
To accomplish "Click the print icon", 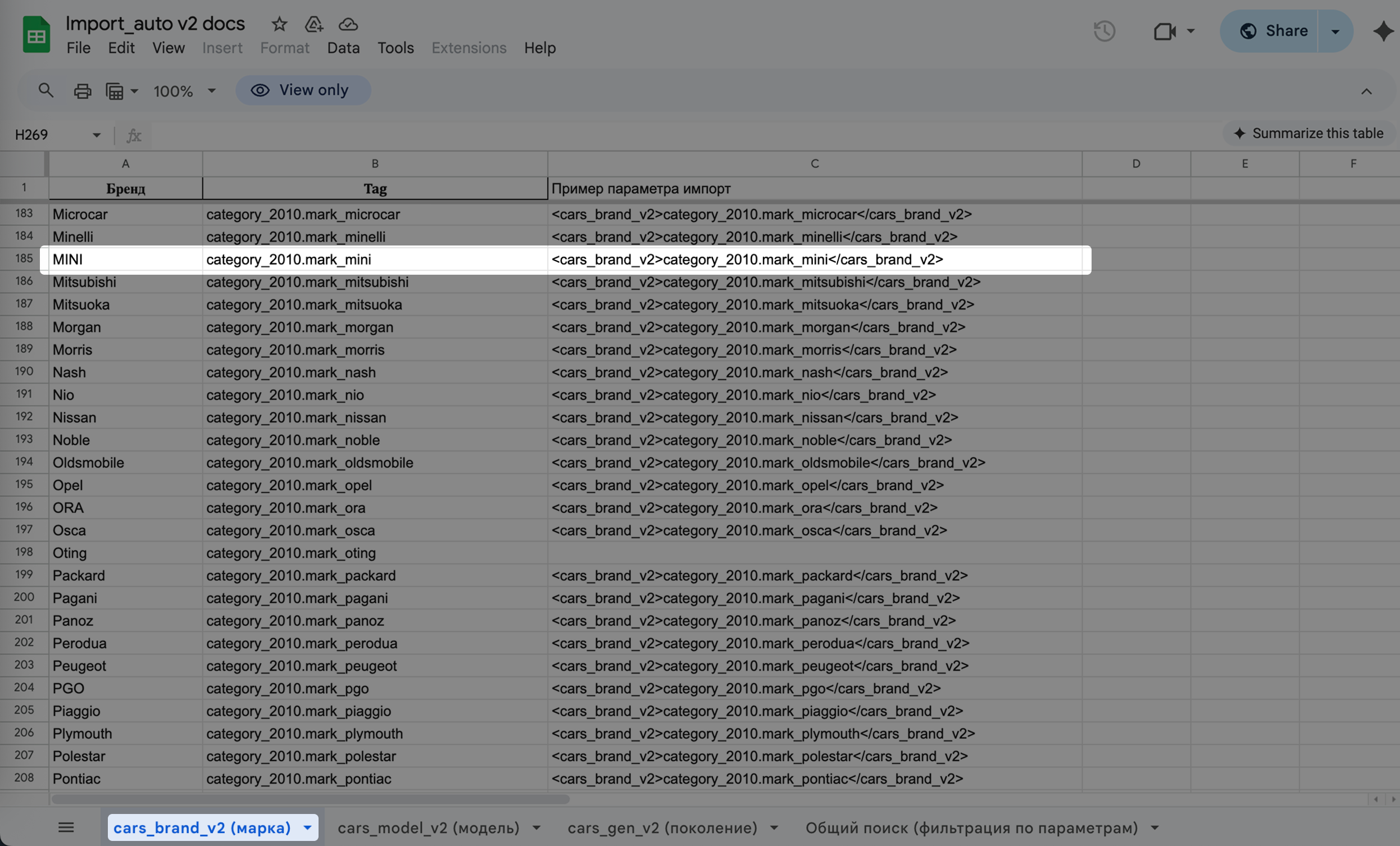I will point(83,91).
